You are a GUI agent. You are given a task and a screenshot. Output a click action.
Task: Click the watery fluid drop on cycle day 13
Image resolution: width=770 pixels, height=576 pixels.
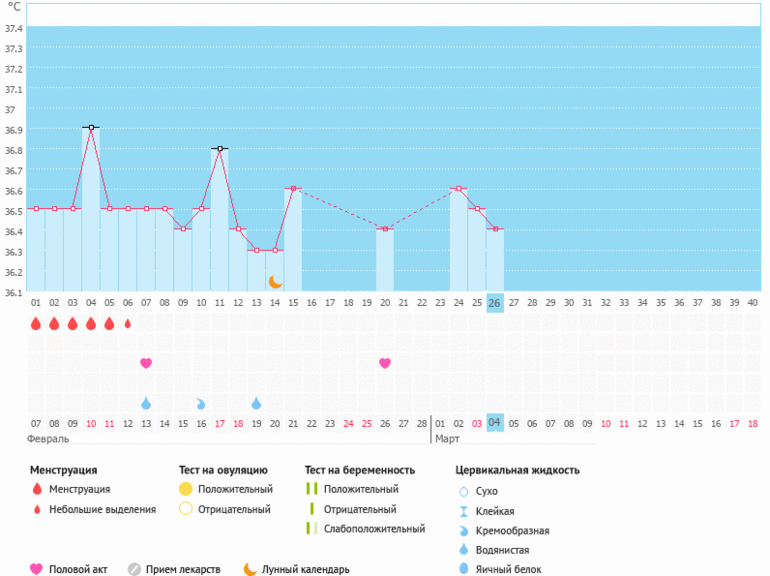tap(256, 403)
